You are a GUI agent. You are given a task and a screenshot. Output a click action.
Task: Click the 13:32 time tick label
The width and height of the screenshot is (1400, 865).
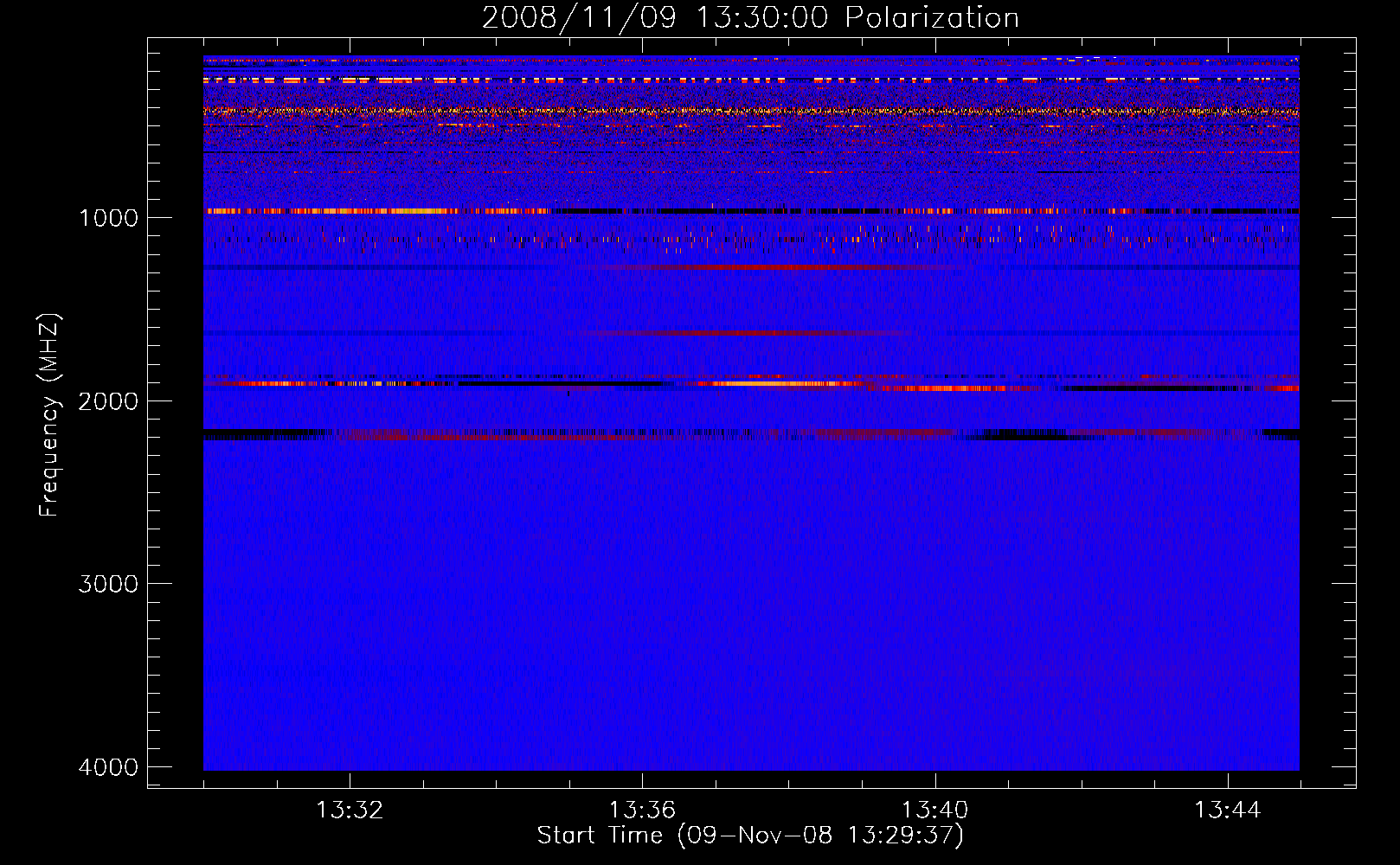point(350,811)
